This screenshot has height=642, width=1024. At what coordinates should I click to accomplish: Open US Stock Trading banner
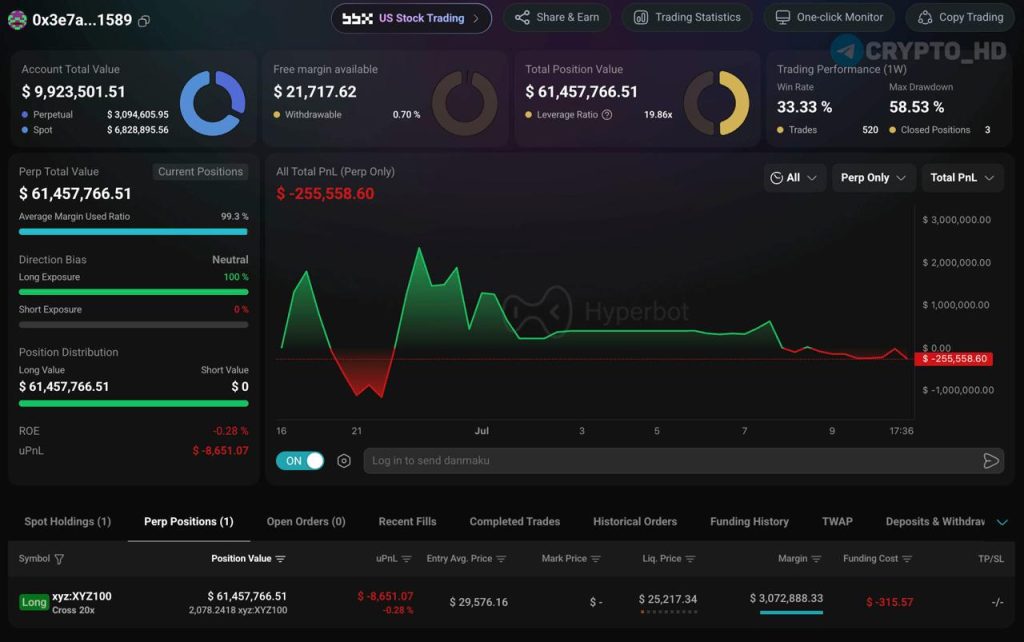(x=411, y=18)
